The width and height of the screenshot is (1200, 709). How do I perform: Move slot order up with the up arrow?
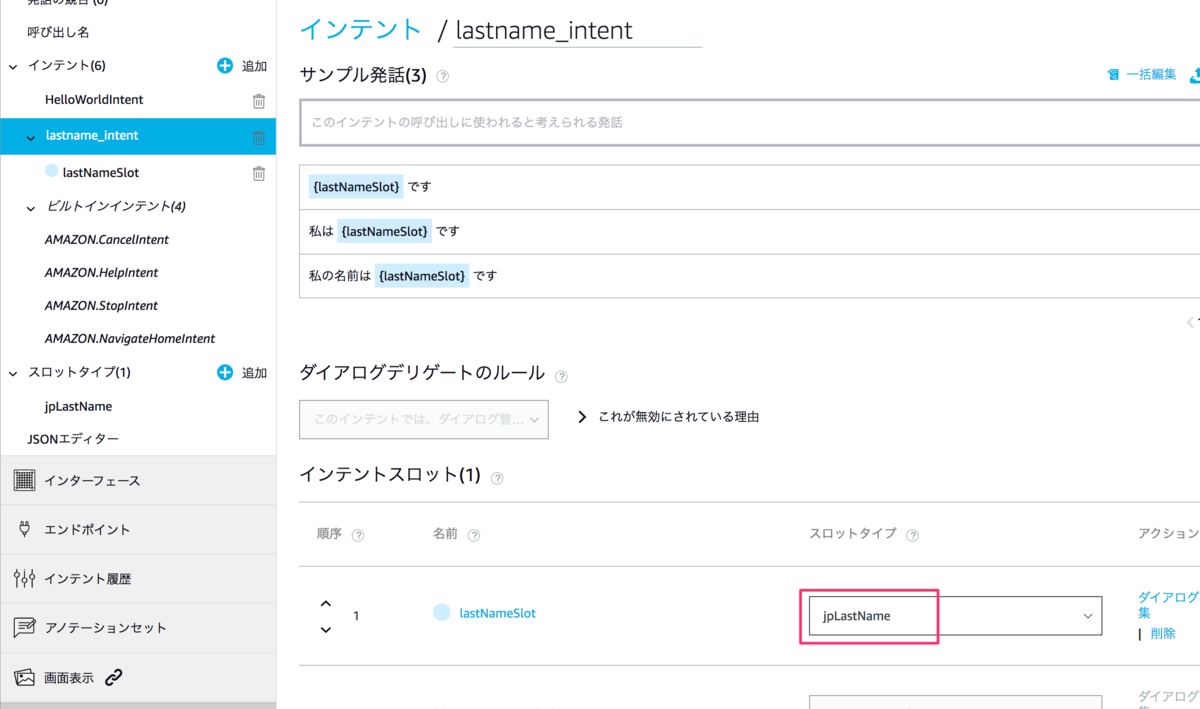(325, 603)
